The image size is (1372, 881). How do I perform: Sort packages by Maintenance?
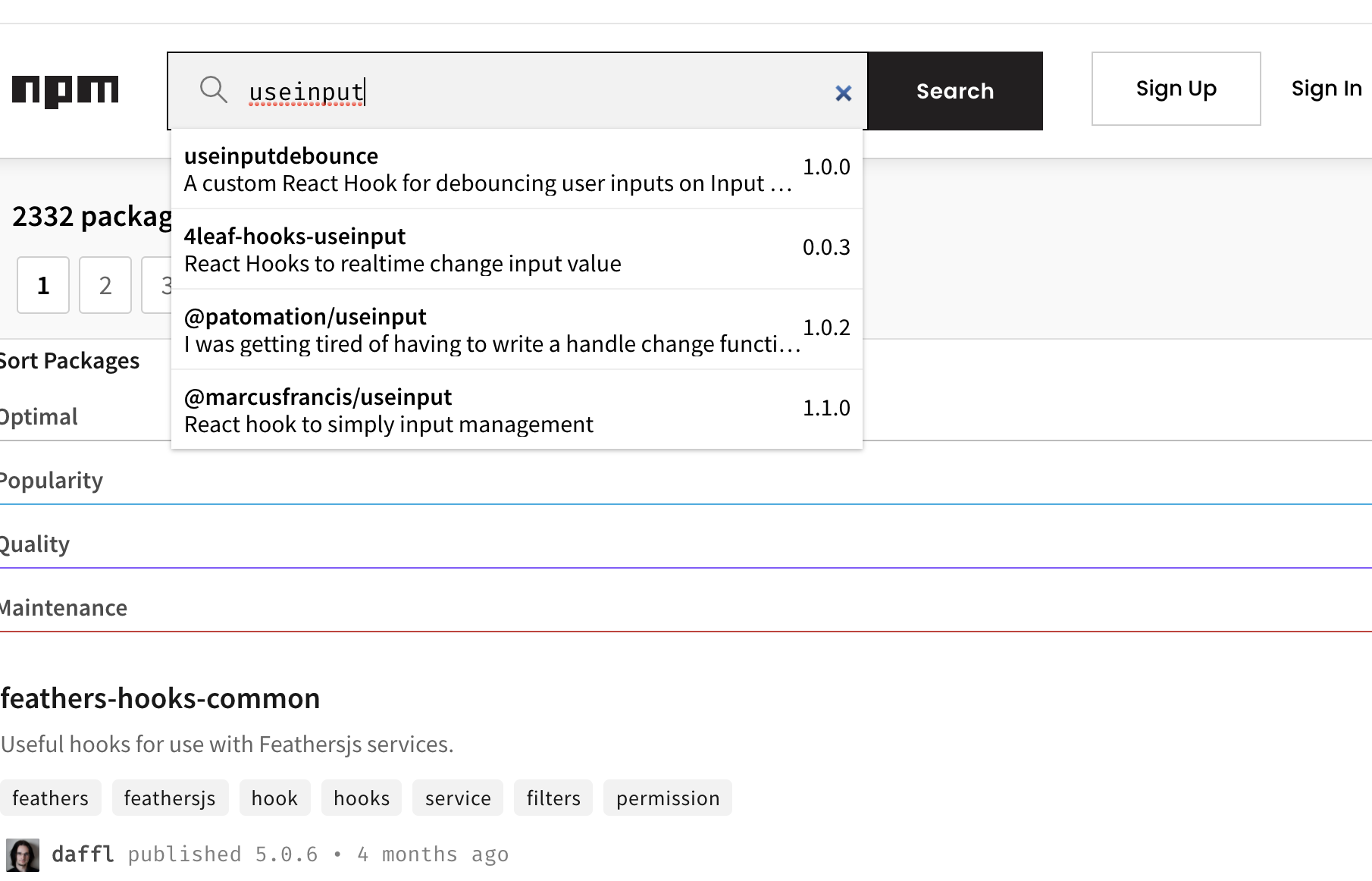[63, 607]
